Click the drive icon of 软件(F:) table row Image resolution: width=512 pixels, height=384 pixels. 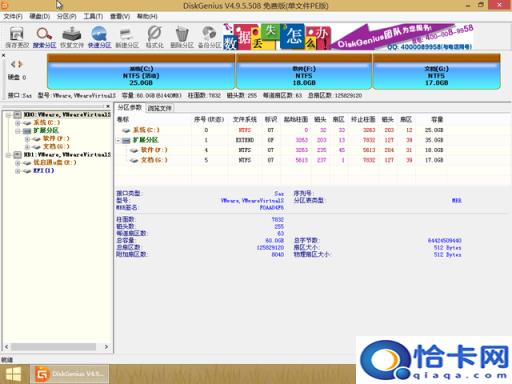click(134, 150)
